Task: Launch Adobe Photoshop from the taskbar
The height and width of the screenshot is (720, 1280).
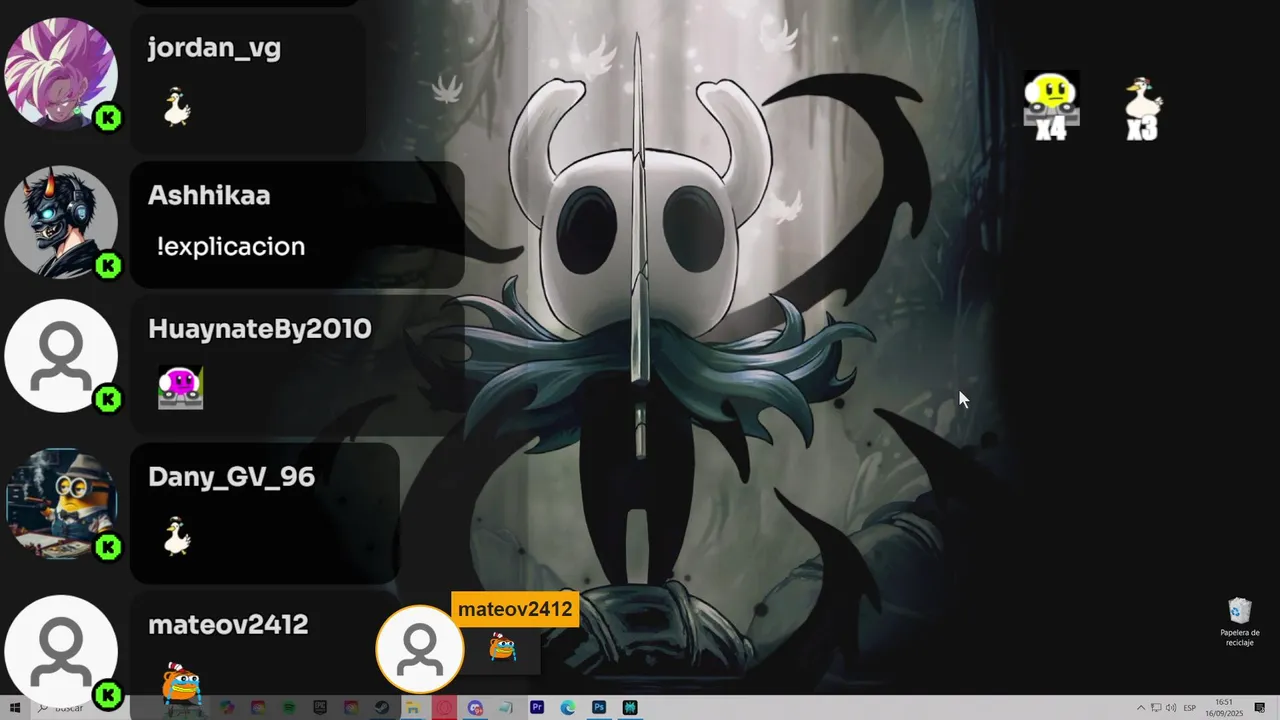Action: 599,707
